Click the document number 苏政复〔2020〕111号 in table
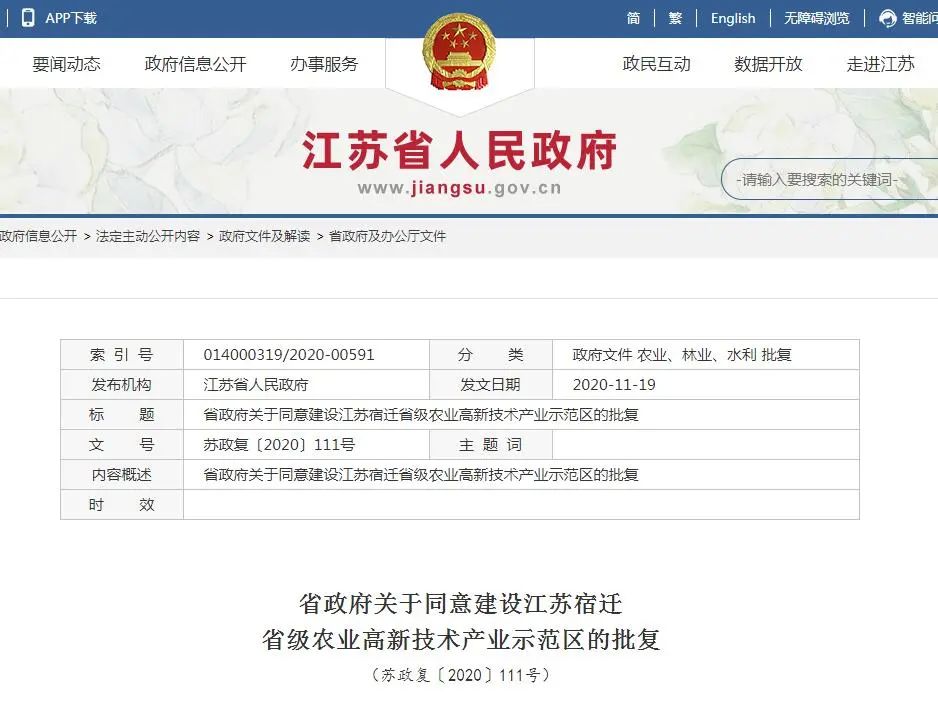Screen dimensions: 938x715 pos(279,445)
